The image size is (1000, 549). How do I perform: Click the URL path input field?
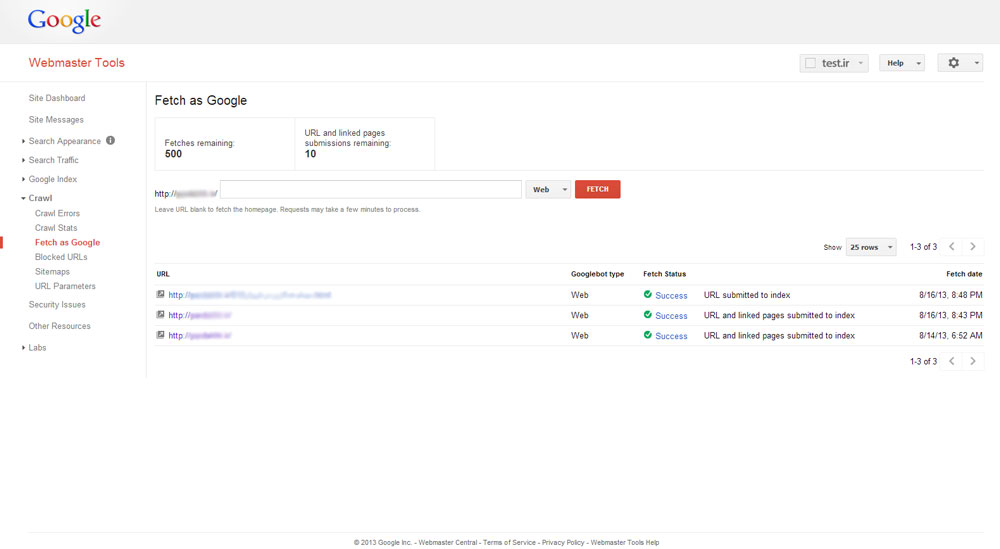point(371,189)
